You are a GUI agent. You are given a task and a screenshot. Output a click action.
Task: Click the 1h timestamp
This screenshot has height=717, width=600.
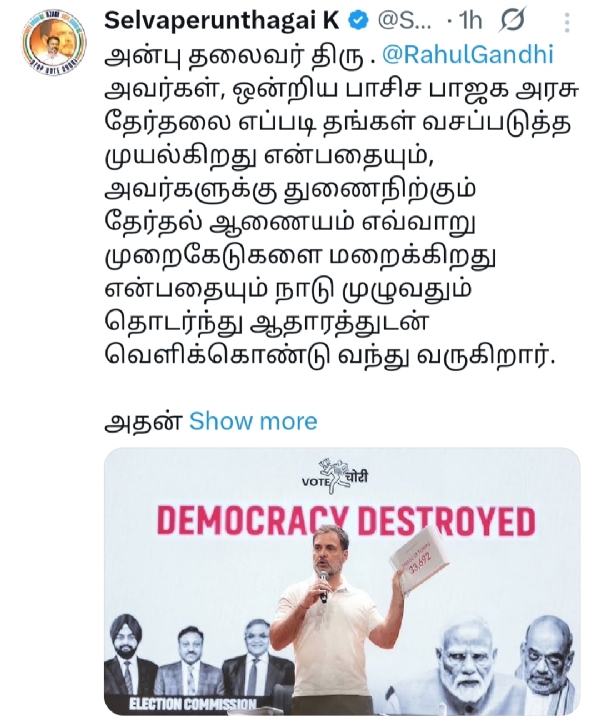point(471,21)
